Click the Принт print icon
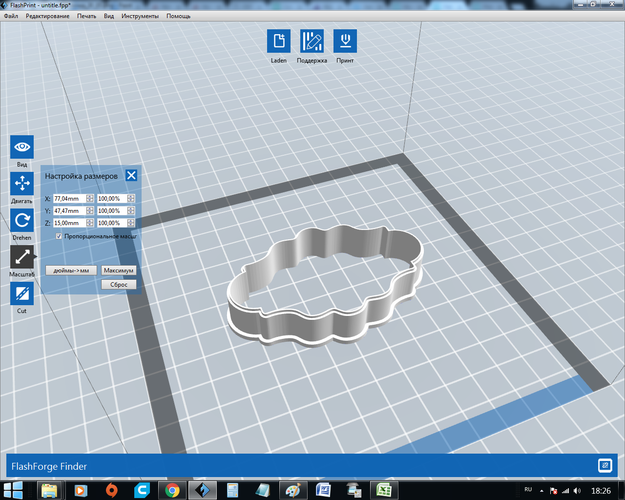Screen dimensions: 625x500 (x=345, y=41)
